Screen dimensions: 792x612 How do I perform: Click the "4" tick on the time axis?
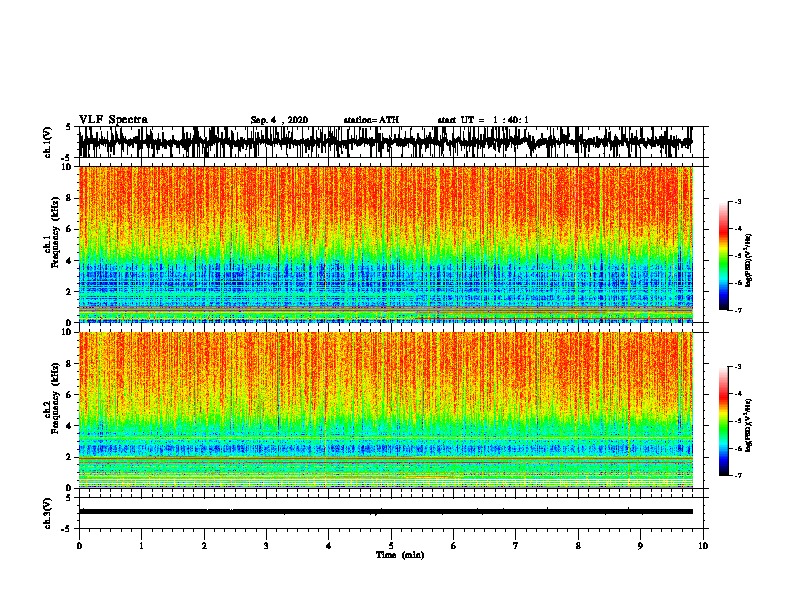point(329,546)
